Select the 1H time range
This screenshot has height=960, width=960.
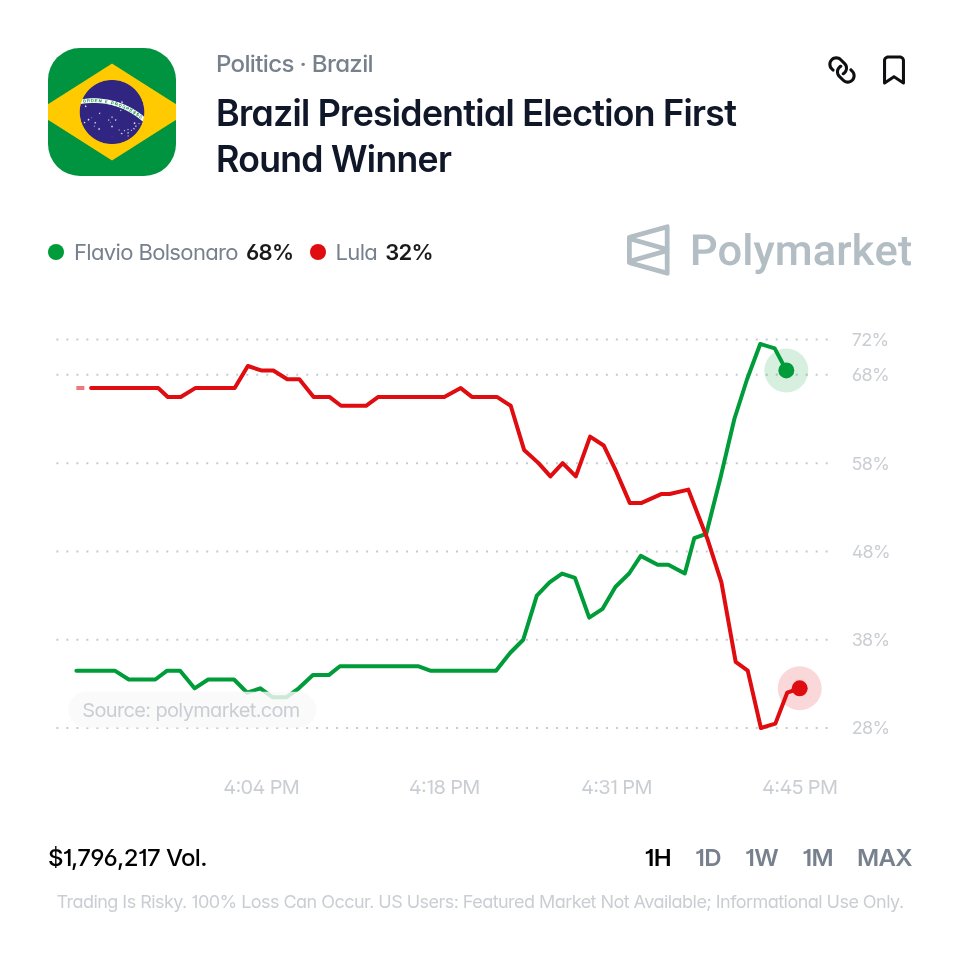tap(658, 858)
